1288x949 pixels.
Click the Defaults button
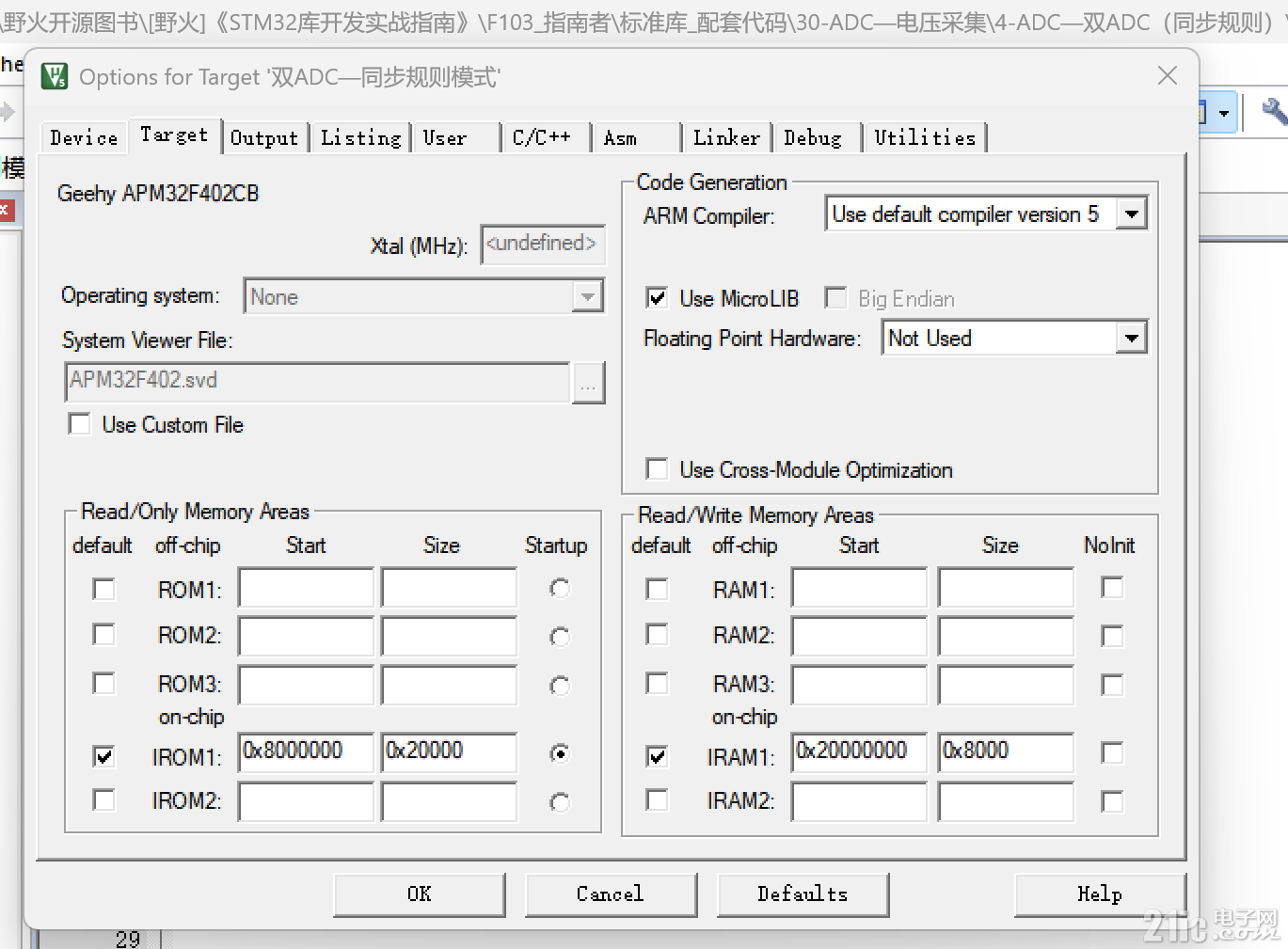point(803,894)
